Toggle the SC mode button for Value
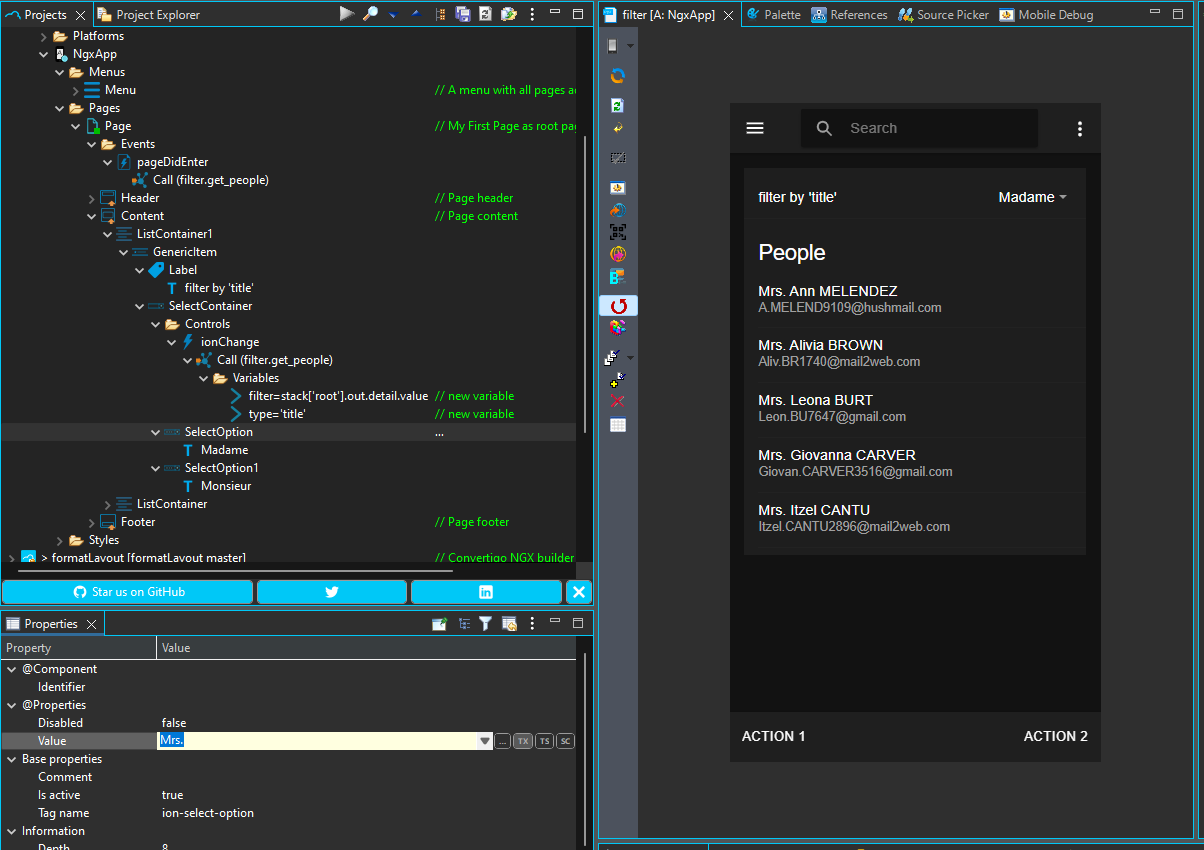Viewport: 1204px width, 850px height. (x=565, y=741)
